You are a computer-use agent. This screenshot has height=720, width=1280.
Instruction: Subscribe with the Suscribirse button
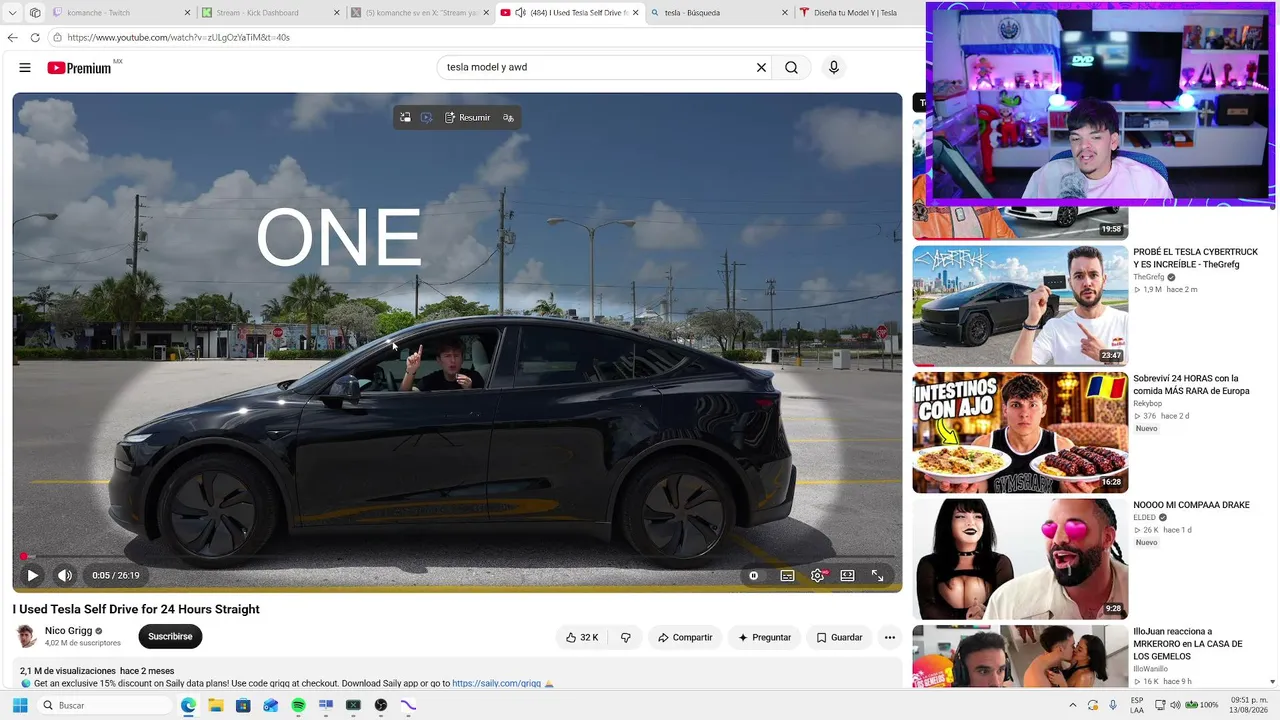[x=170, y=636]
